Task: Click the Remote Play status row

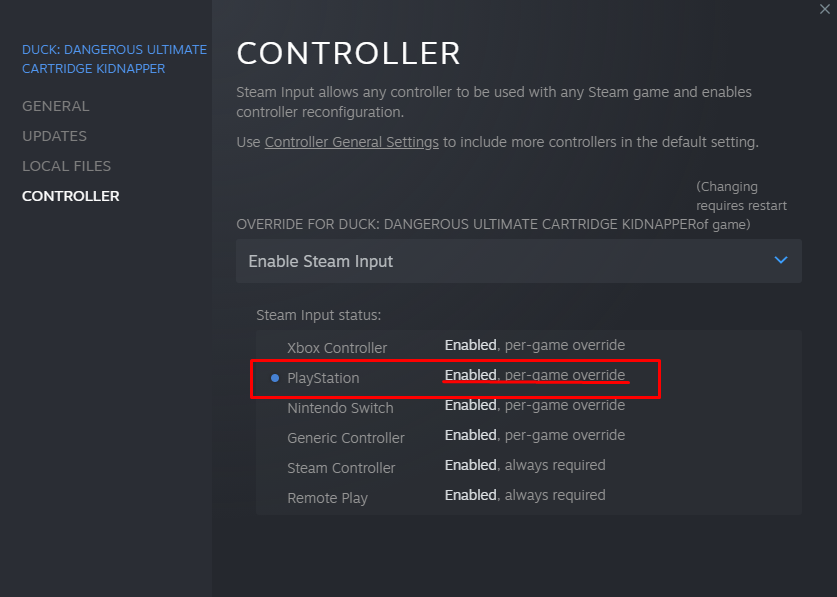Action: pos(327,498)
